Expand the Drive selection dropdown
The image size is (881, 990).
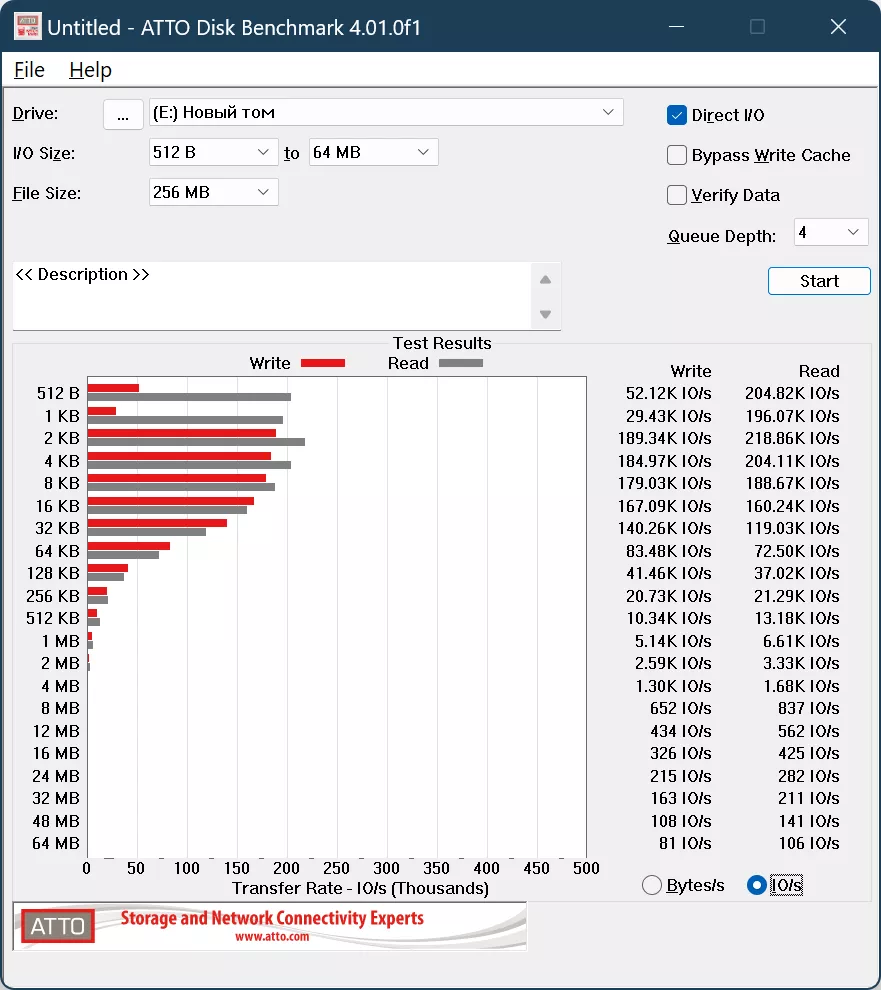(x=386, y=112)
